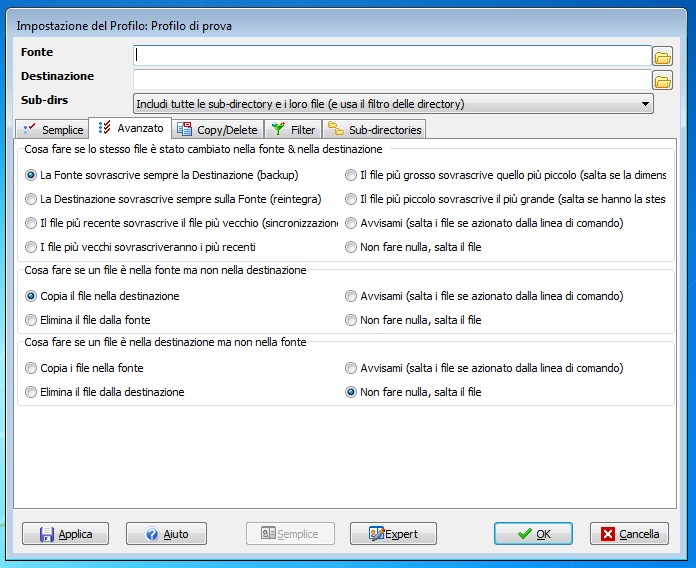Select 'Copia i file nella fonte' option
The width and height of the screenshot is (696, 568).
coord(31,368)
